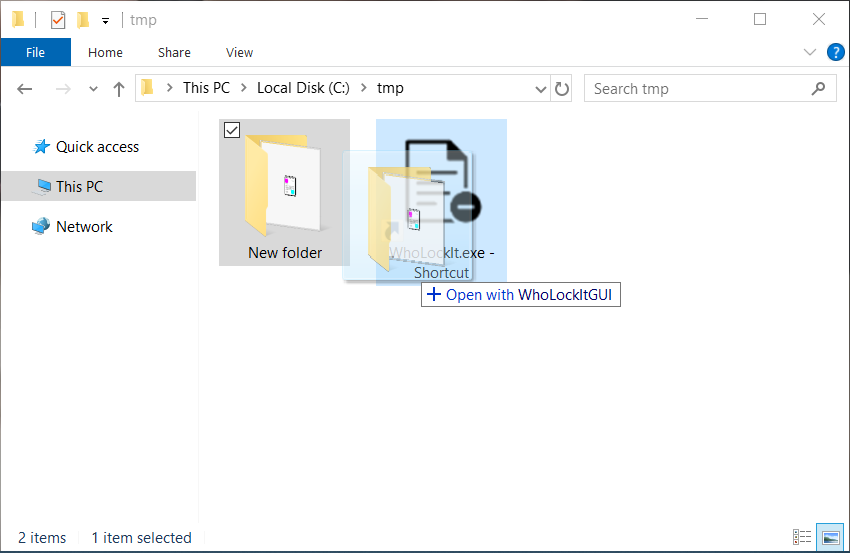The image size is (850, 553).
Task: Select Network in navigation pane
Action: point(73,227)
